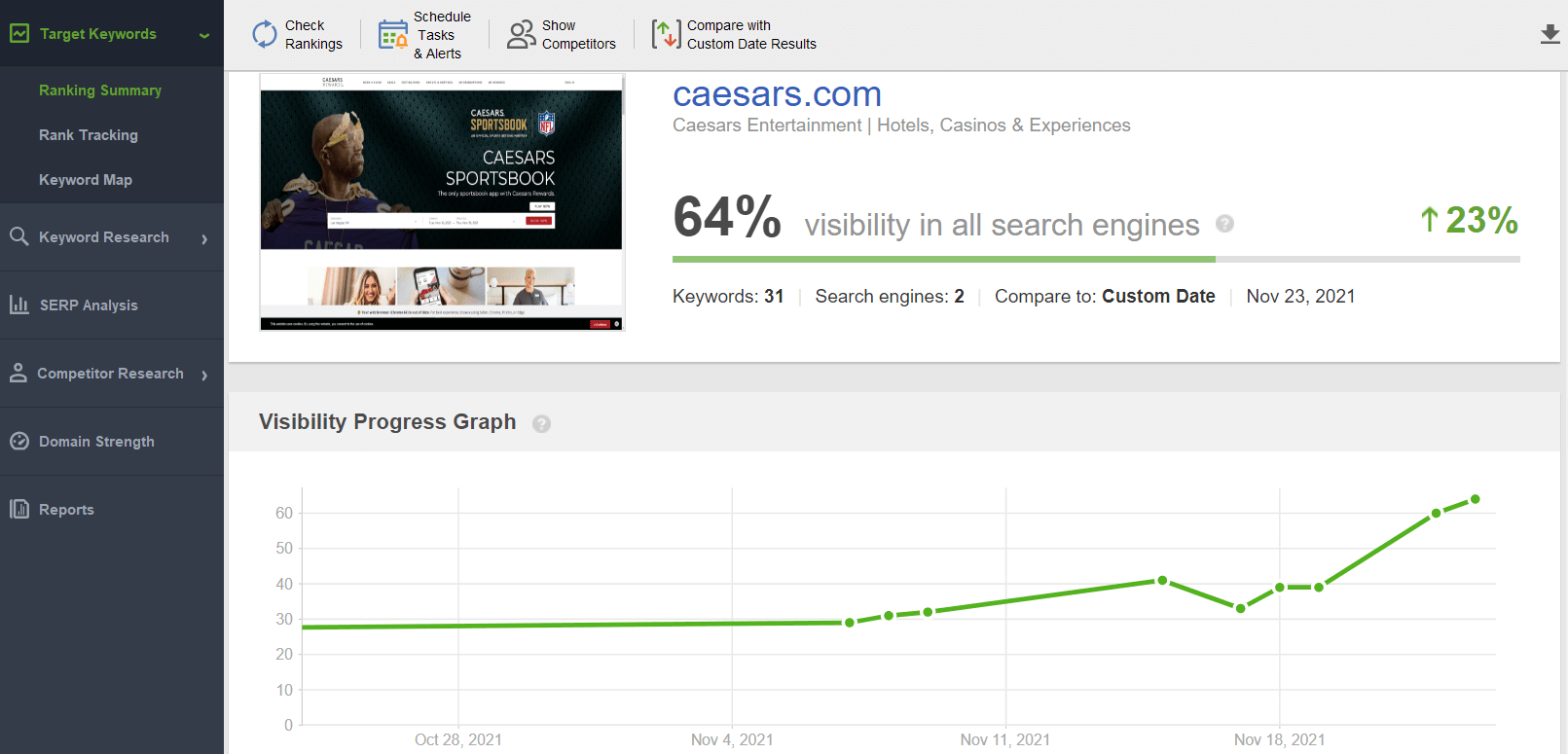This screenshot has width=1568, height=754.
Task: Click the 64% visibility score
Action: [x=727, y=217]
